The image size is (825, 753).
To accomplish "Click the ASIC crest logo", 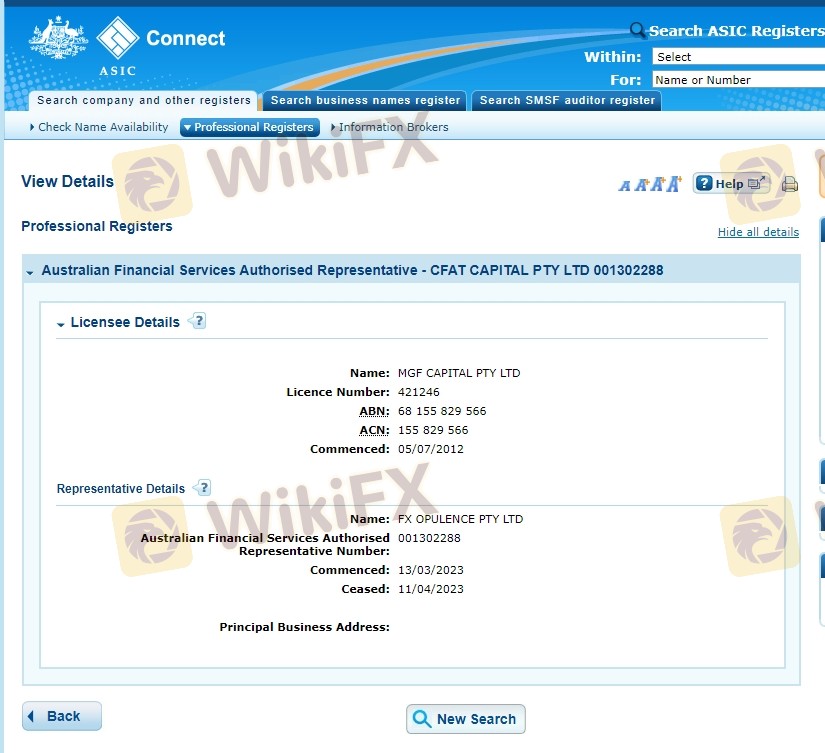I will tap(59, 41).
